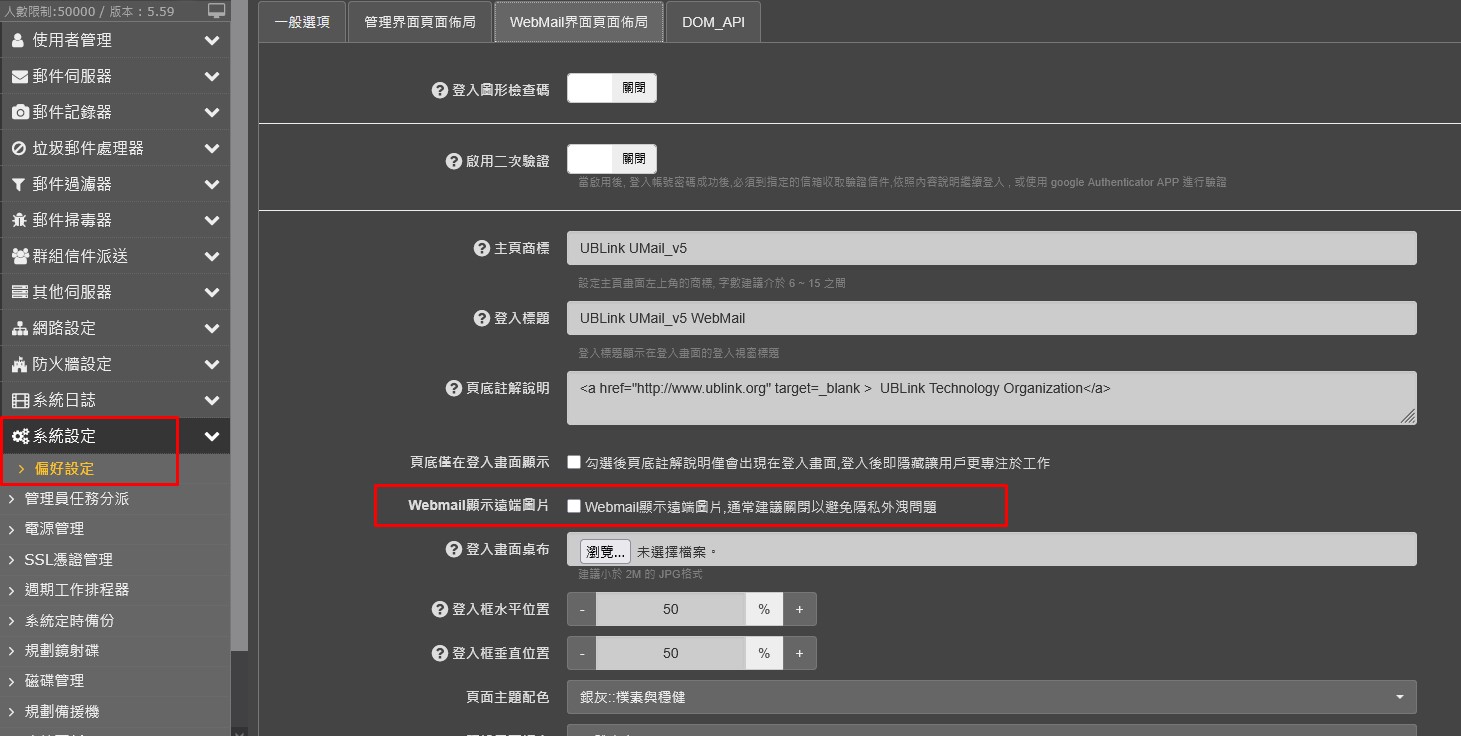This screenshot has width=1461, height=736.
Task: Open the 頁面主題配色 dropdown
Action: (991, 696)
